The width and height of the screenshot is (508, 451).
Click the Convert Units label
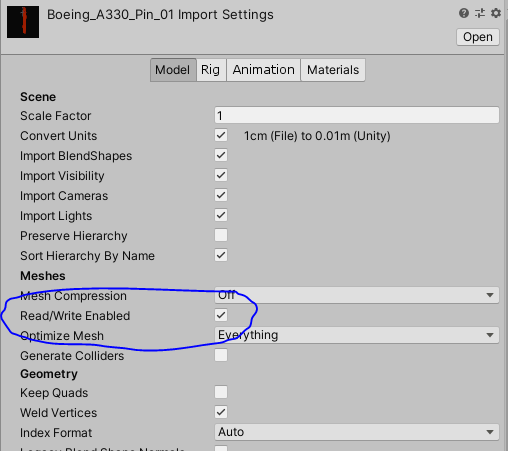[x=59, y=136]
